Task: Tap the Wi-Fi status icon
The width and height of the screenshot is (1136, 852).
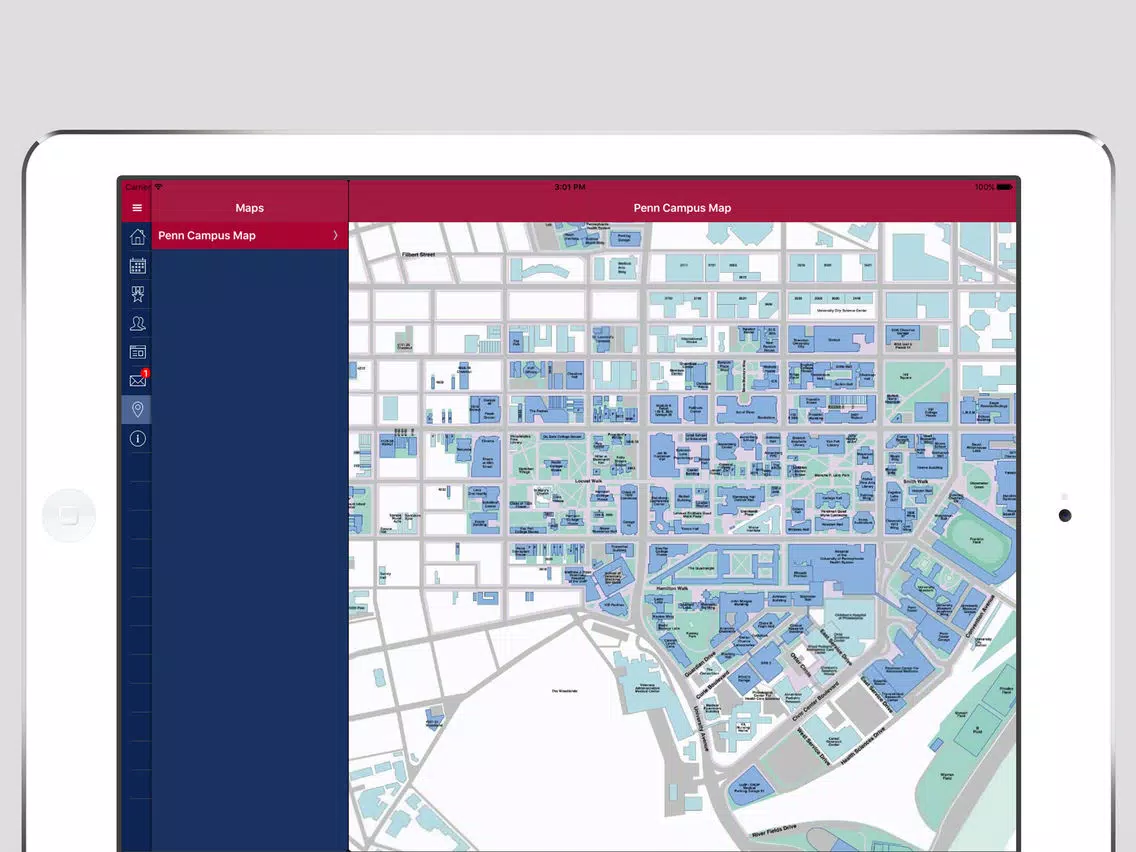Action: tap(159, 187)
